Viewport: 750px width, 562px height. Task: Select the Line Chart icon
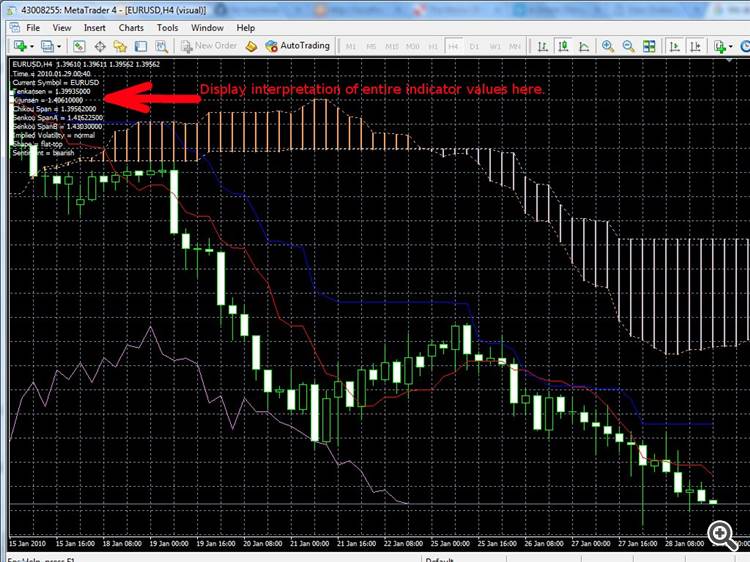tap(584, 46)
